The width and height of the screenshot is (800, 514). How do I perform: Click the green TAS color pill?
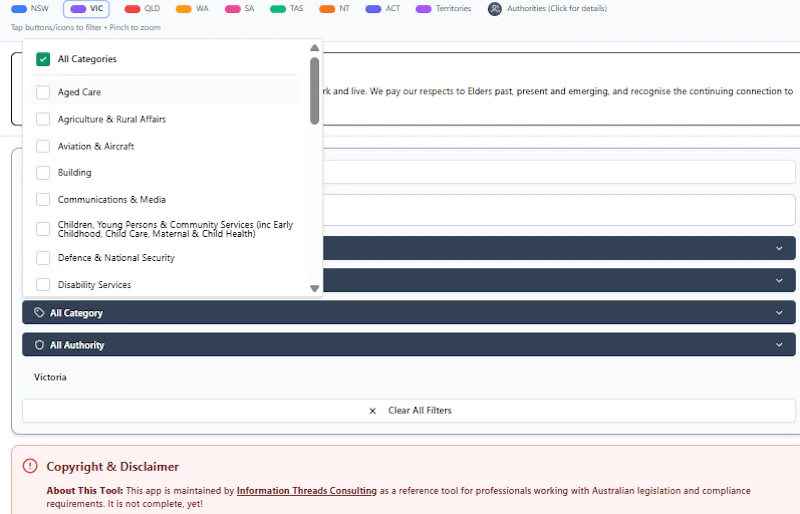(x=278, y=9)
